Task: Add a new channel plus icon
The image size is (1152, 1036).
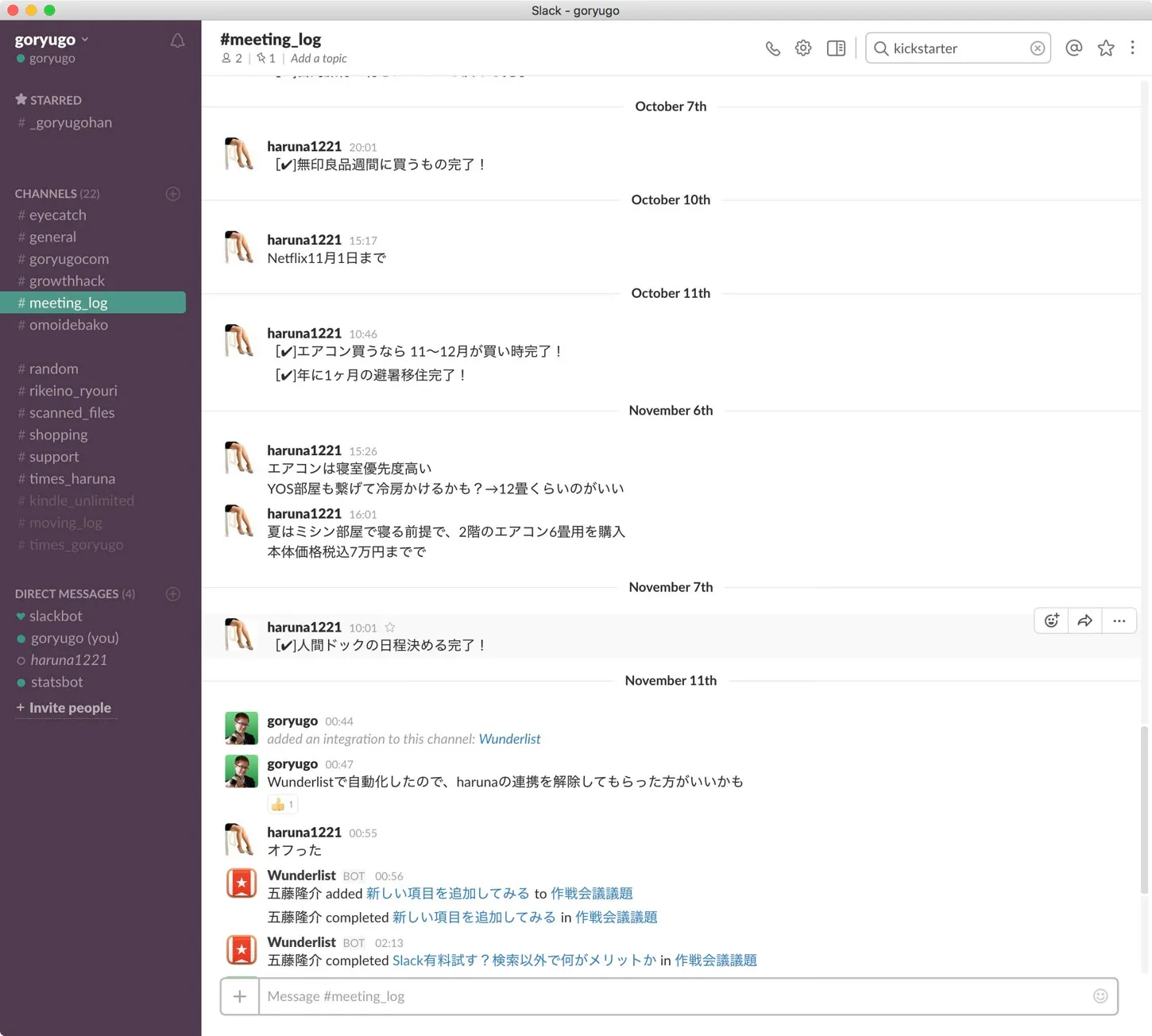Action: 172,194
